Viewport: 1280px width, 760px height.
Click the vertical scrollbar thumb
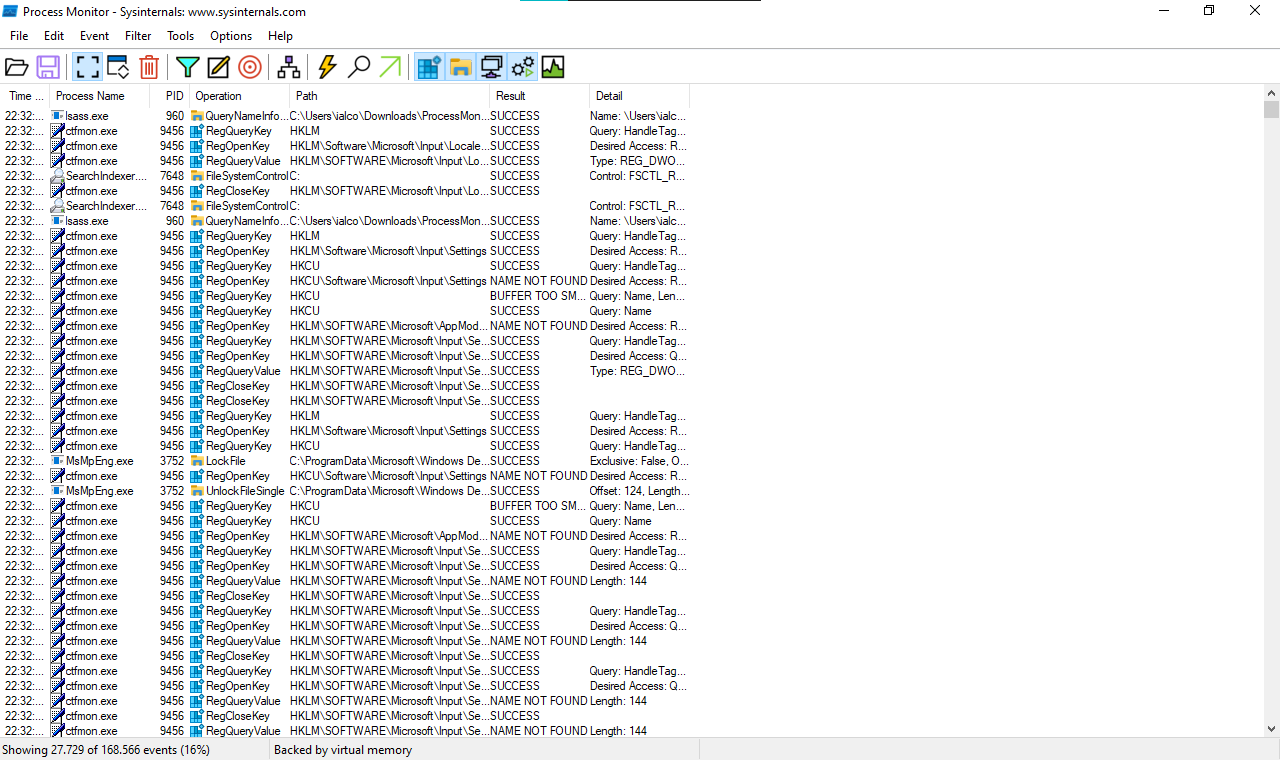point(1271,109)
